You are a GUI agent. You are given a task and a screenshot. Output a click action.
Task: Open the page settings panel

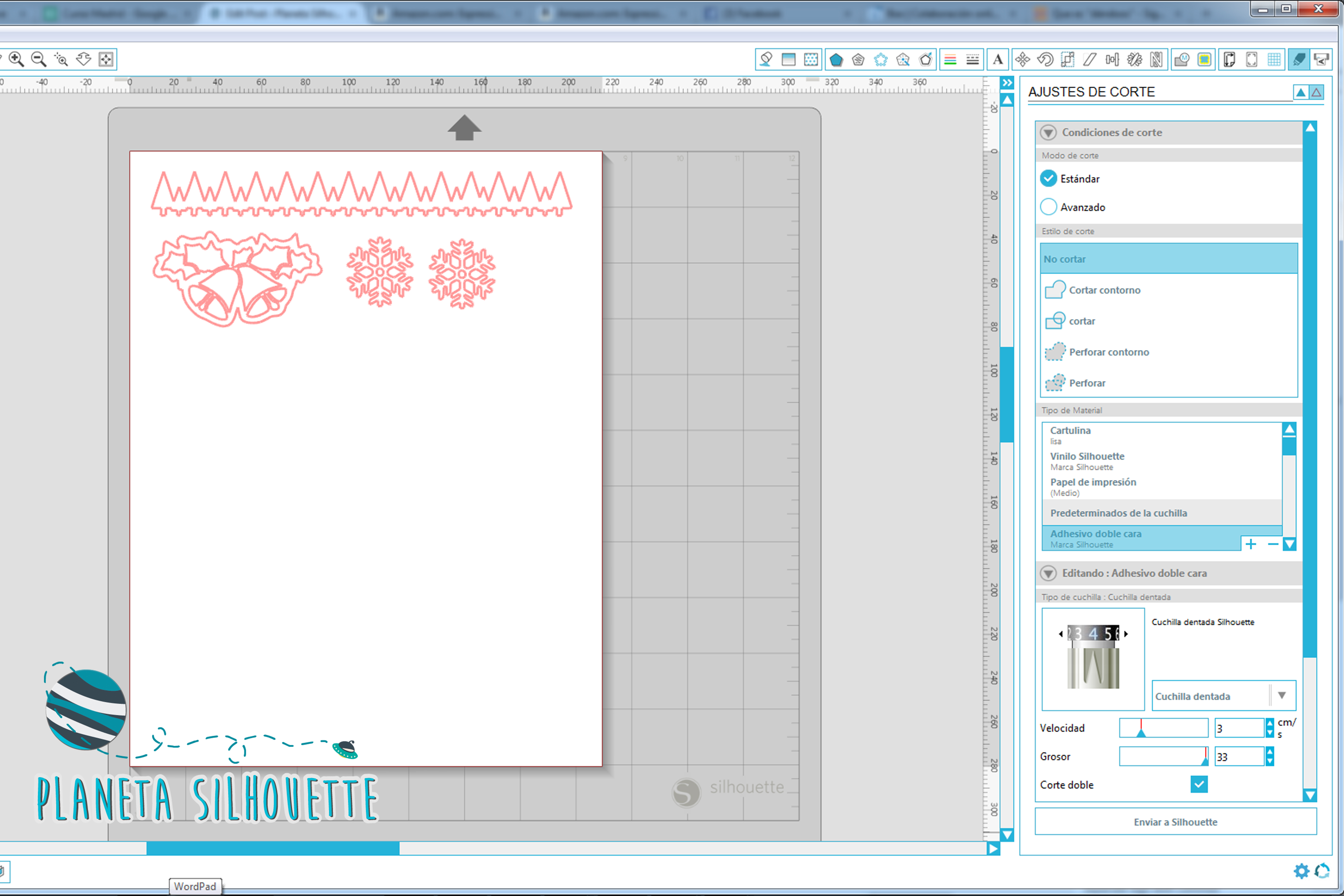1229,59
